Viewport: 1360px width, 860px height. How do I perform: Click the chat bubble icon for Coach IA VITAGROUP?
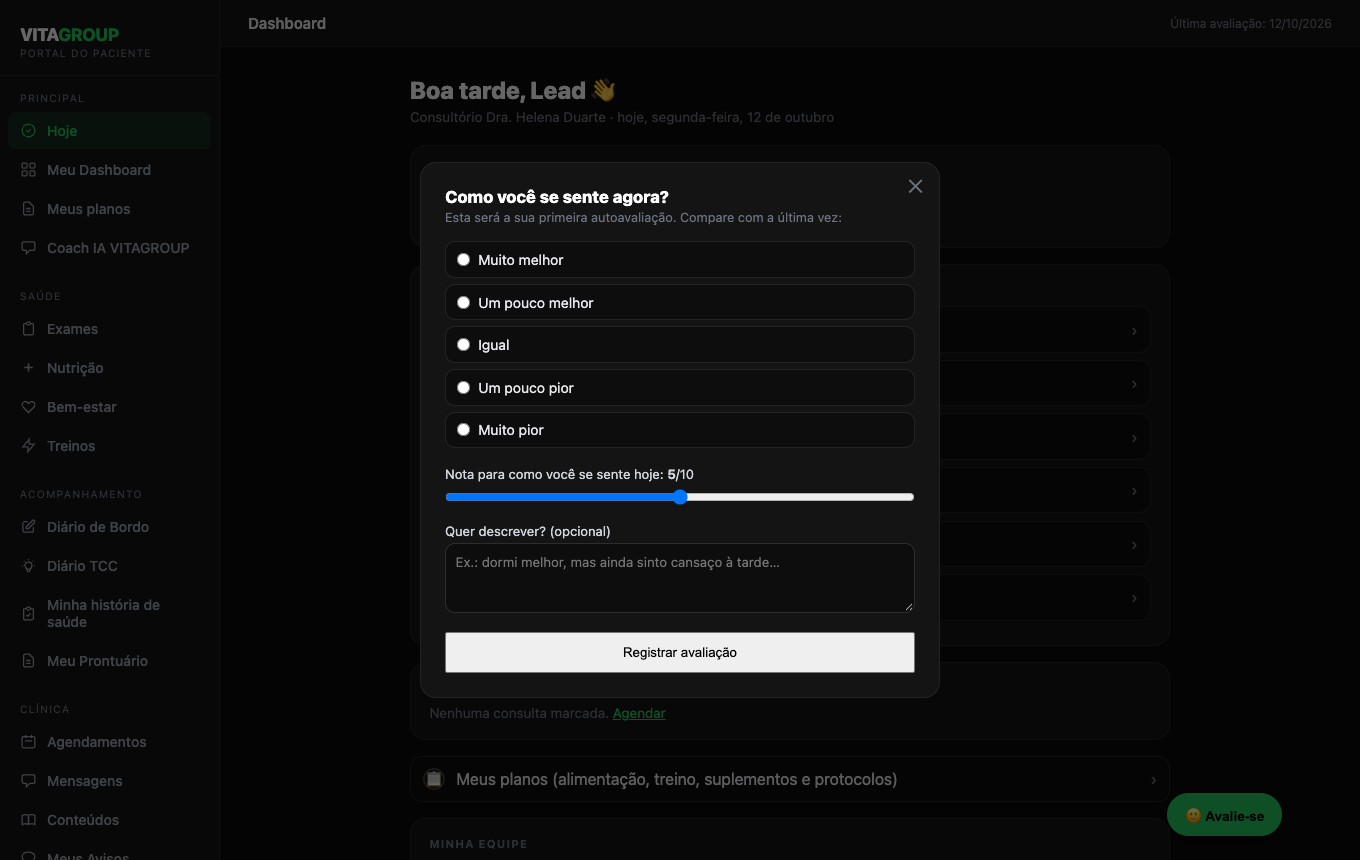(x=28, y=248)
